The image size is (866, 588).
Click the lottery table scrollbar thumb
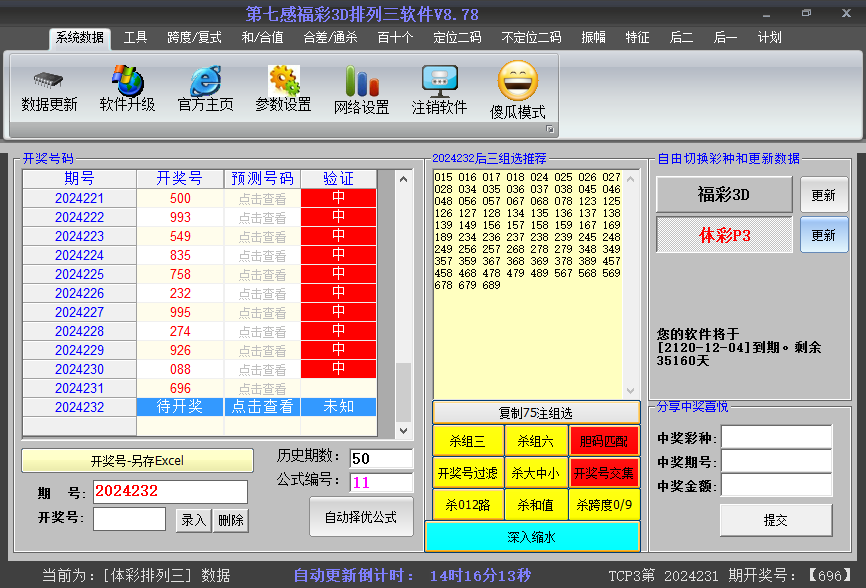coord(404,391)
